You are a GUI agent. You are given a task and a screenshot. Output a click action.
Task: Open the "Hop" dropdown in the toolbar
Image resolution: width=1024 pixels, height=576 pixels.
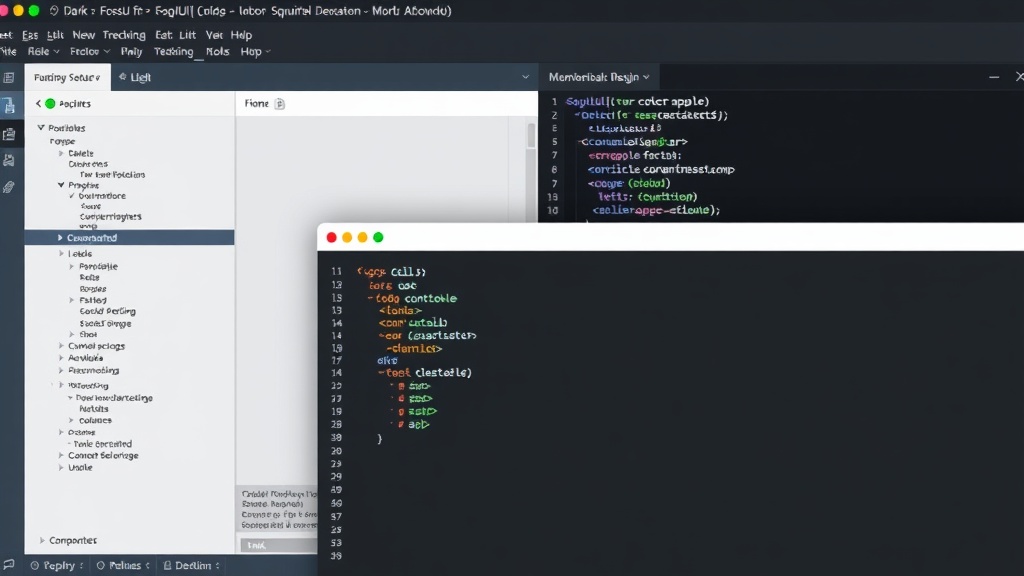(255, 52)
